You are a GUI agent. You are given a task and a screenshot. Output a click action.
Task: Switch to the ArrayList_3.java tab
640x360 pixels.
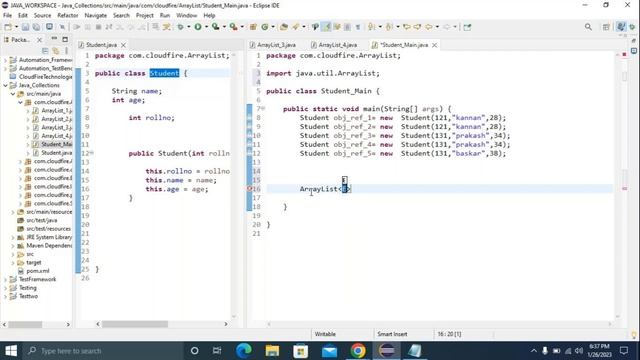pos(273,45)
